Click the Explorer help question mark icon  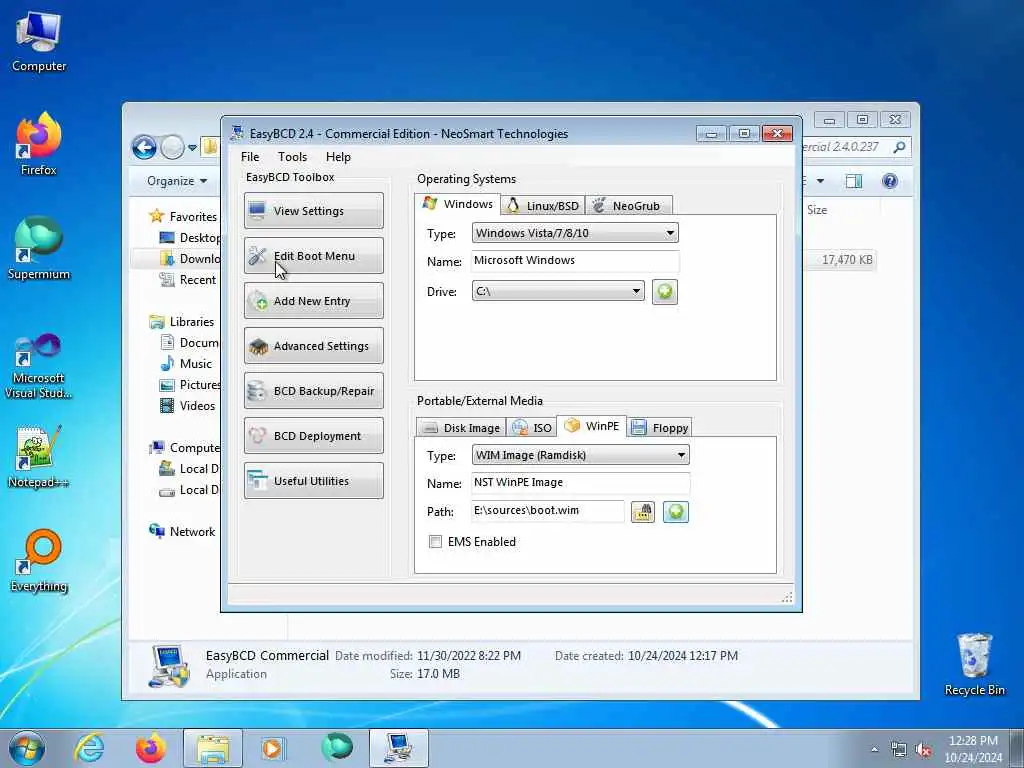pos(889,181)
